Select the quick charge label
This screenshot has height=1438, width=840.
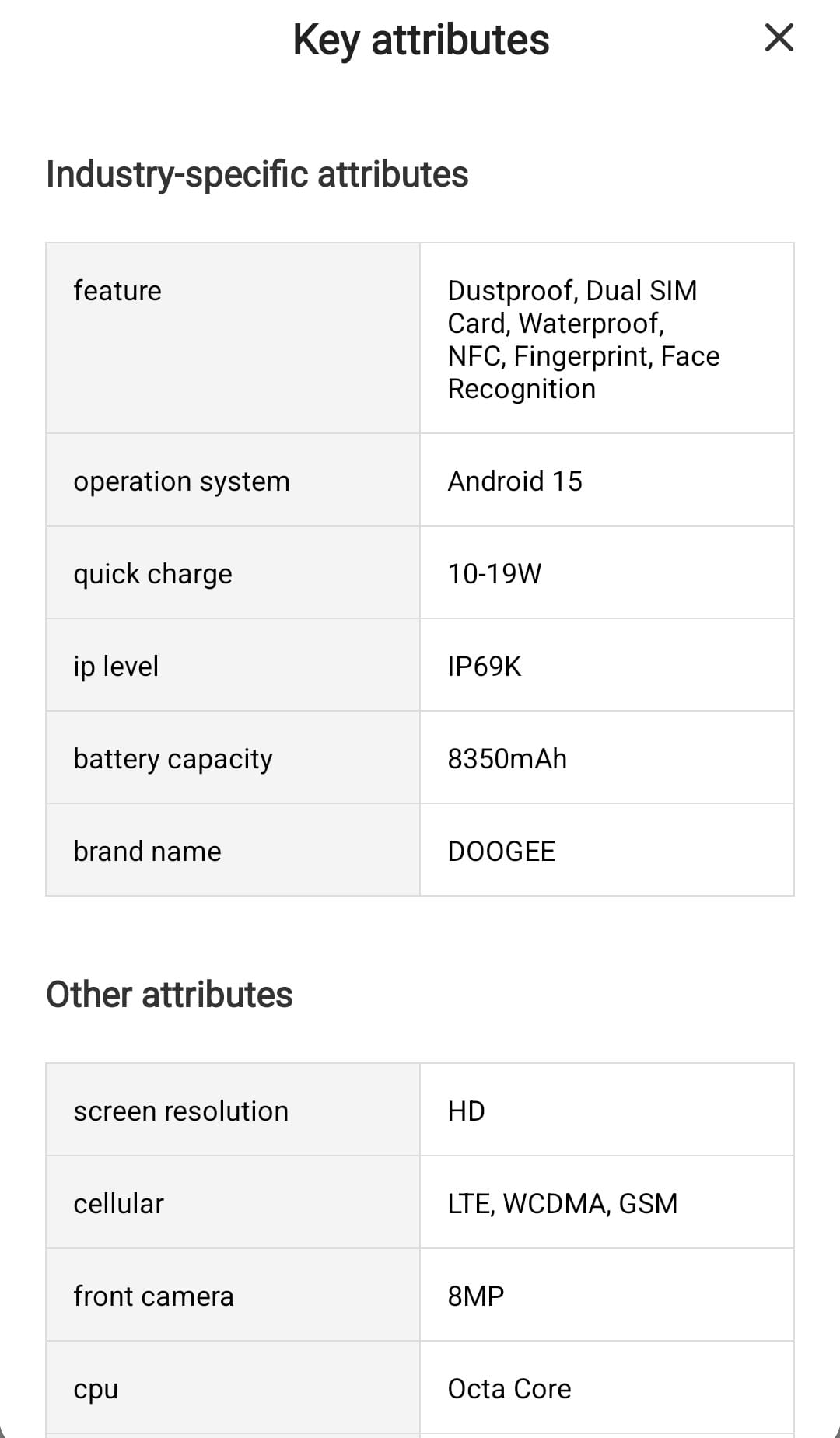pyautogui.click(x=152, y=574)
